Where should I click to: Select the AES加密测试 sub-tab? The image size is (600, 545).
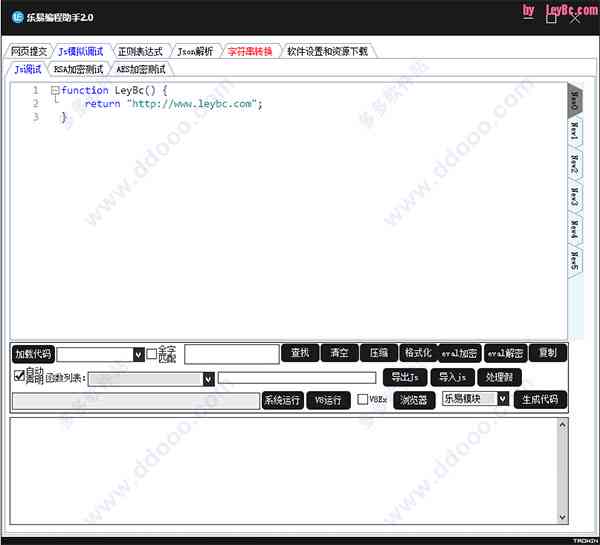click(x=141, y=69)
